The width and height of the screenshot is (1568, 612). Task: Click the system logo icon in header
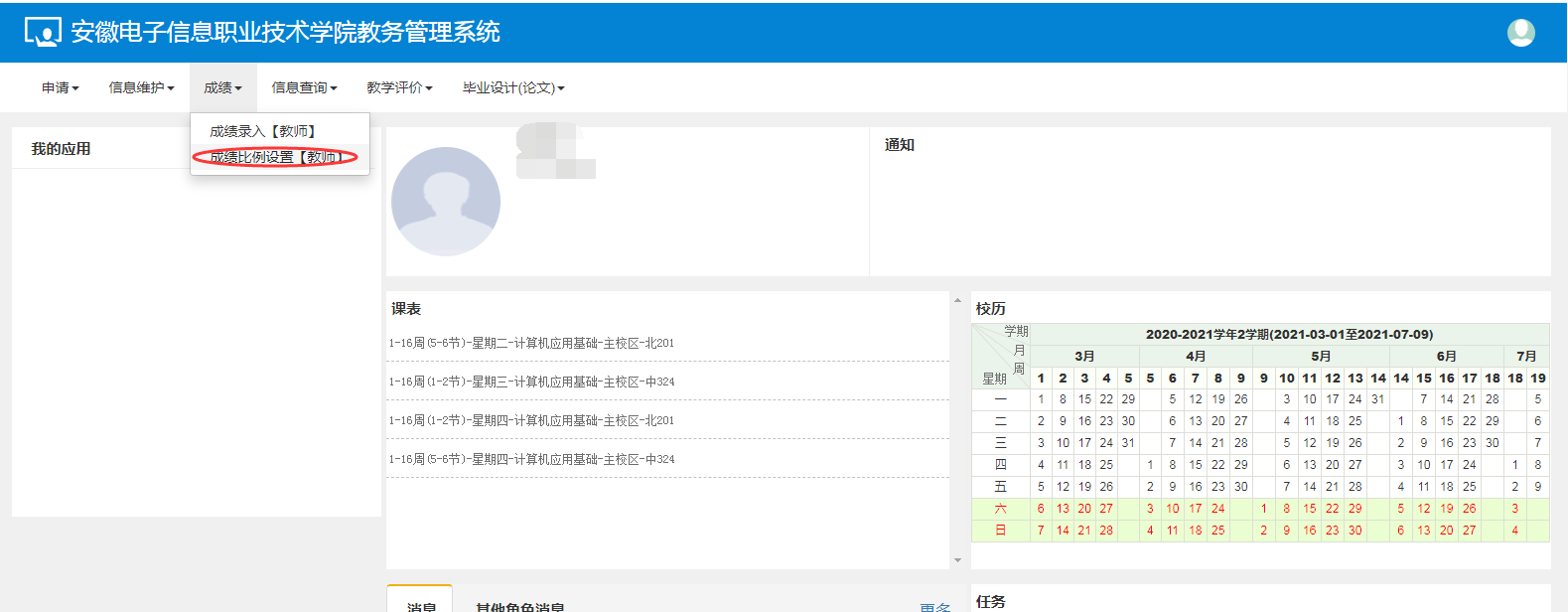click(43, 33)
